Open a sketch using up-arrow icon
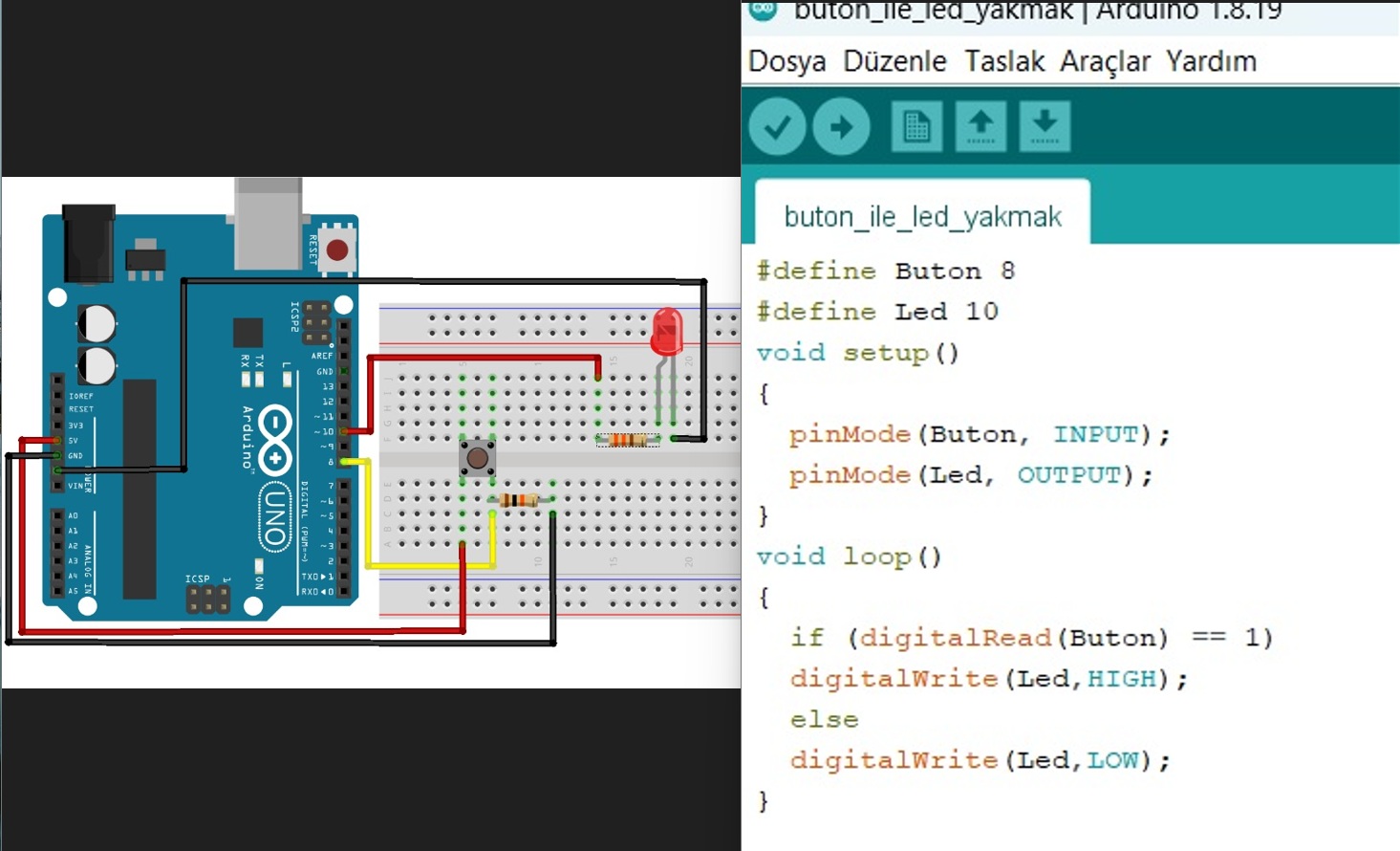 (x=980, y=126)
